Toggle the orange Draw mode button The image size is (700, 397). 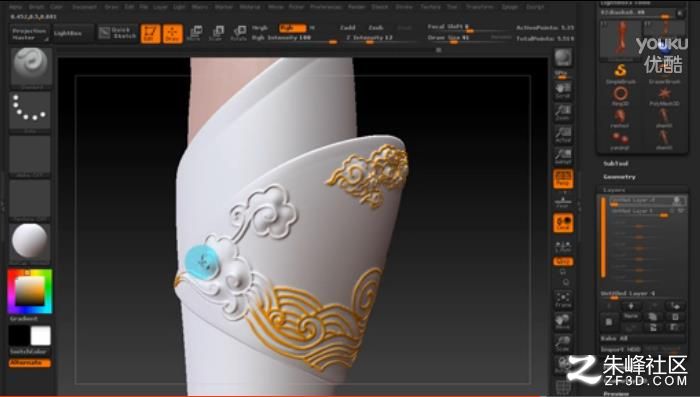click(x=173, y=33)
